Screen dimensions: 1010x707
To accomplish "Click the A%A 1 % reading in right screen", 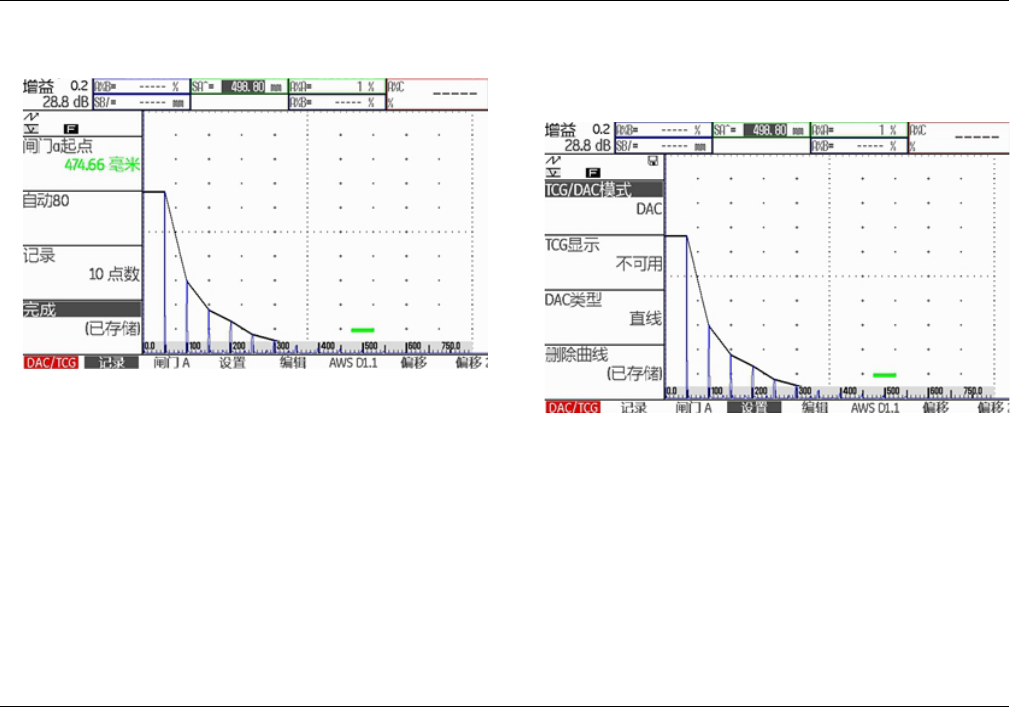I will [858, 130].
